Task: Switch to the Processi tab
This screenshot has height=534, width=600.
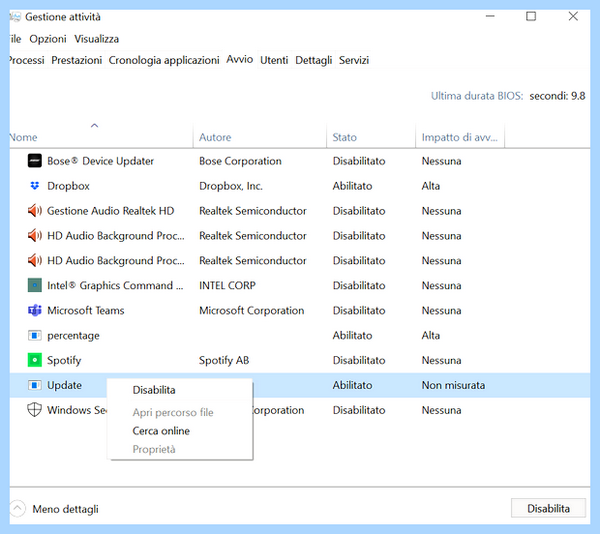Action: coord(27,60)
